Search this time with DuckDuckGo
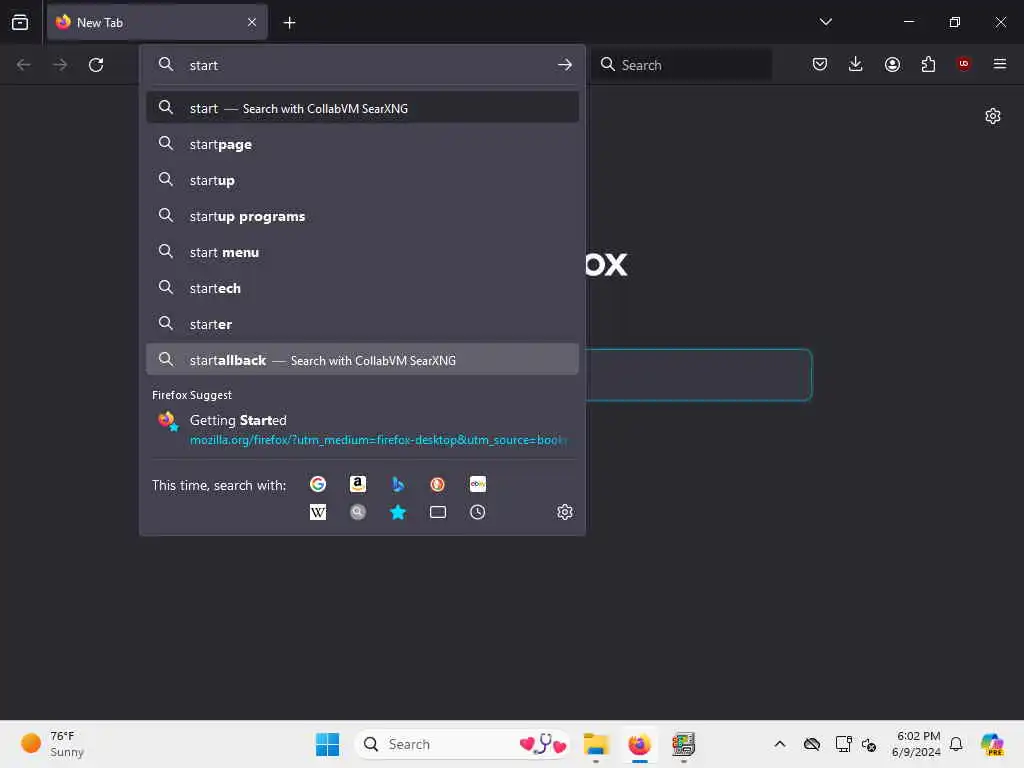 point(438,484)
